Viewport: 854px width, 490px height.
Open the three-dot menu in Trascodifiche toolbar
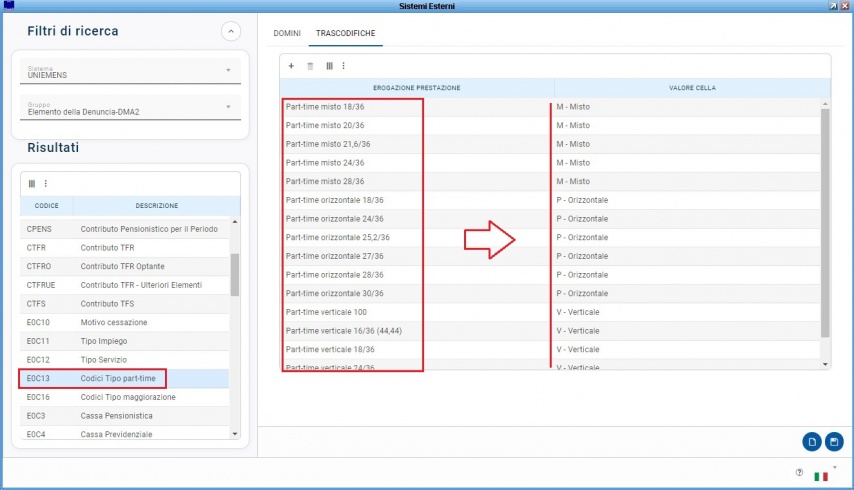(343, 66)
